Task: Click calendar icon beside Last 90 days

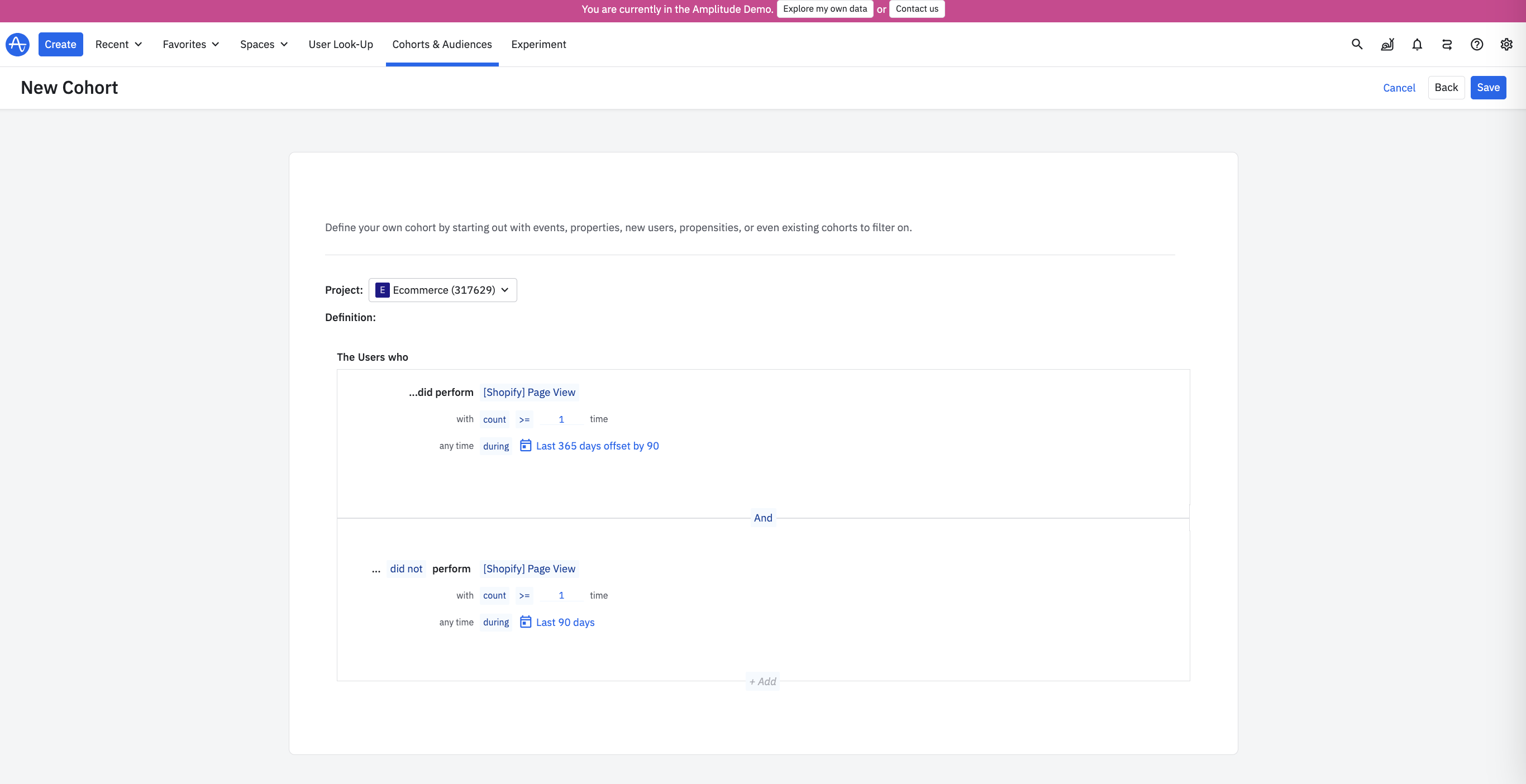Action: tap(526, 622)
